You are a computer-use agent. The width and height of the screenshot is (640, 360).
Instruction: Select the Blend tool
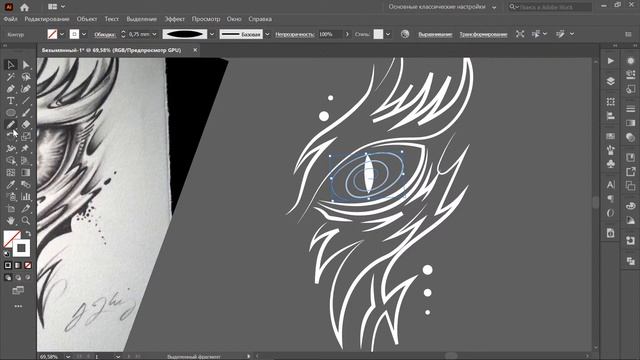[26, 184]
